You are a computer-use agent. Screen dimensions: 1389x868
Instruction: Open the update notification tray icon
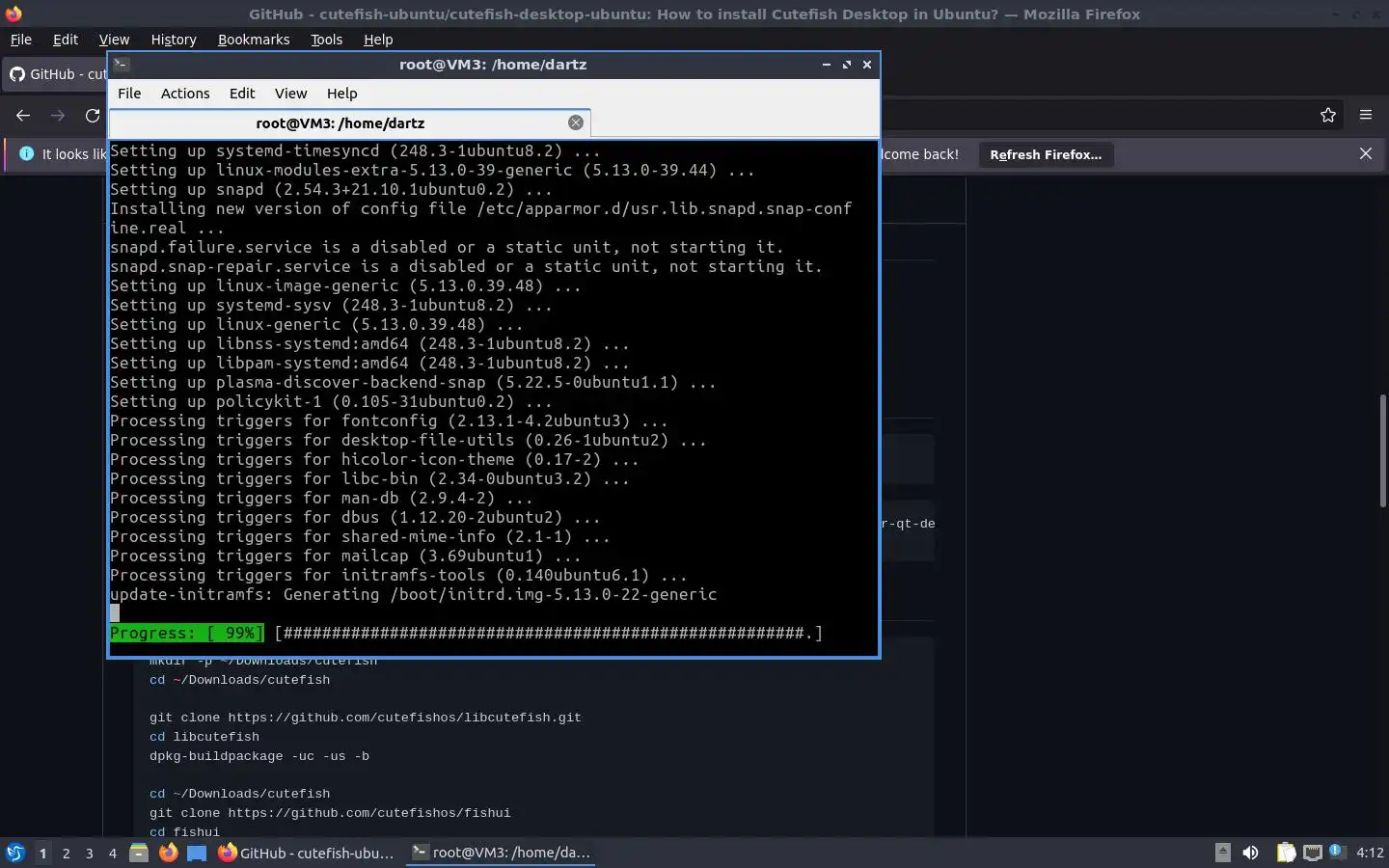point(1336,852)
